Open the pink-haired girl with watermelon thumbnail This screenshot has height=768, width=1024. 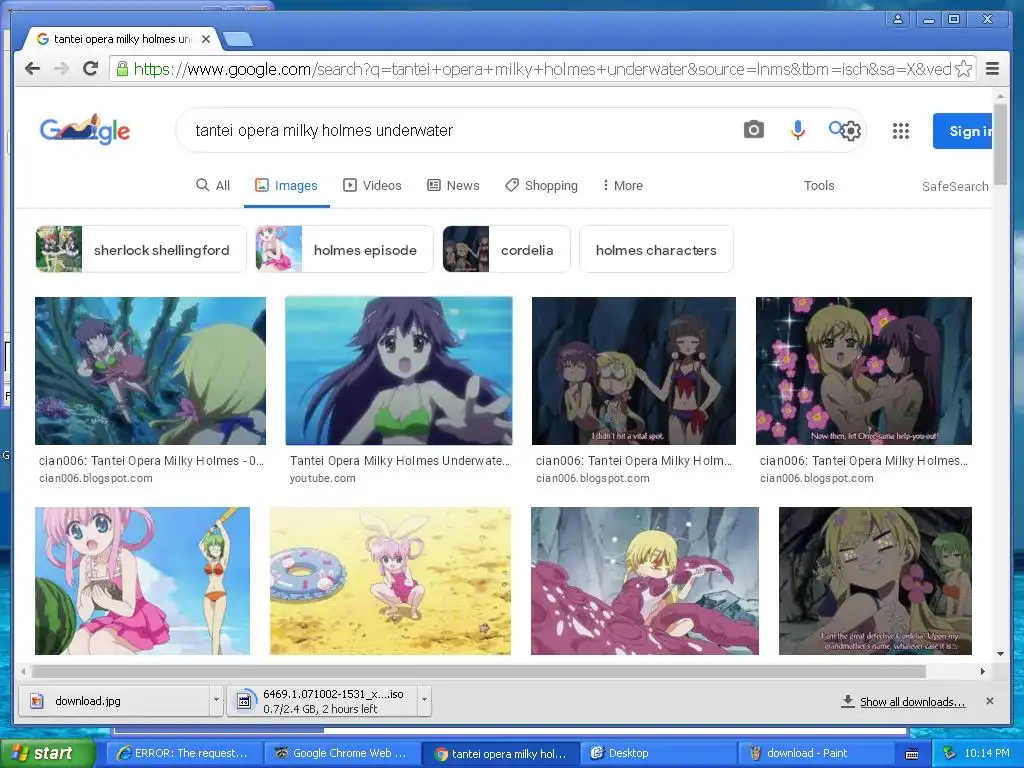coord(142,581)
